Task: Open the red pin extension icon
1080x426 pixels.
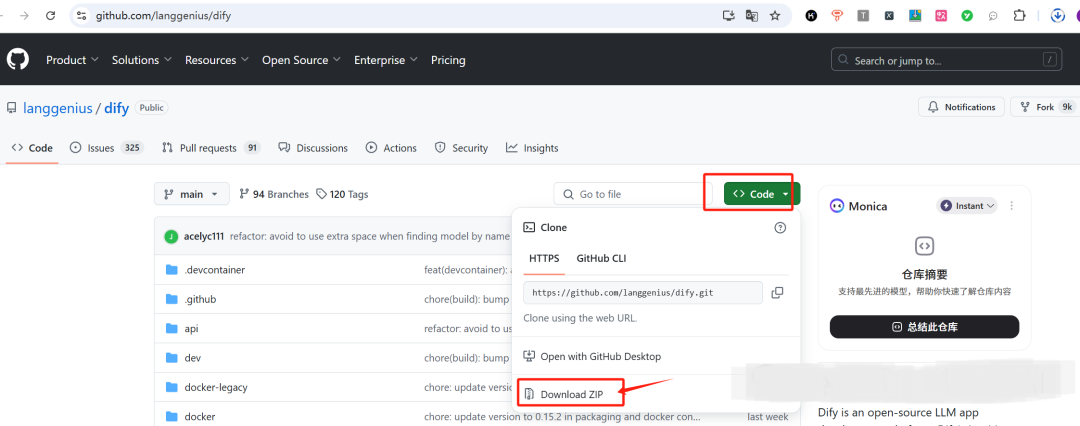Action: point(837,15)
